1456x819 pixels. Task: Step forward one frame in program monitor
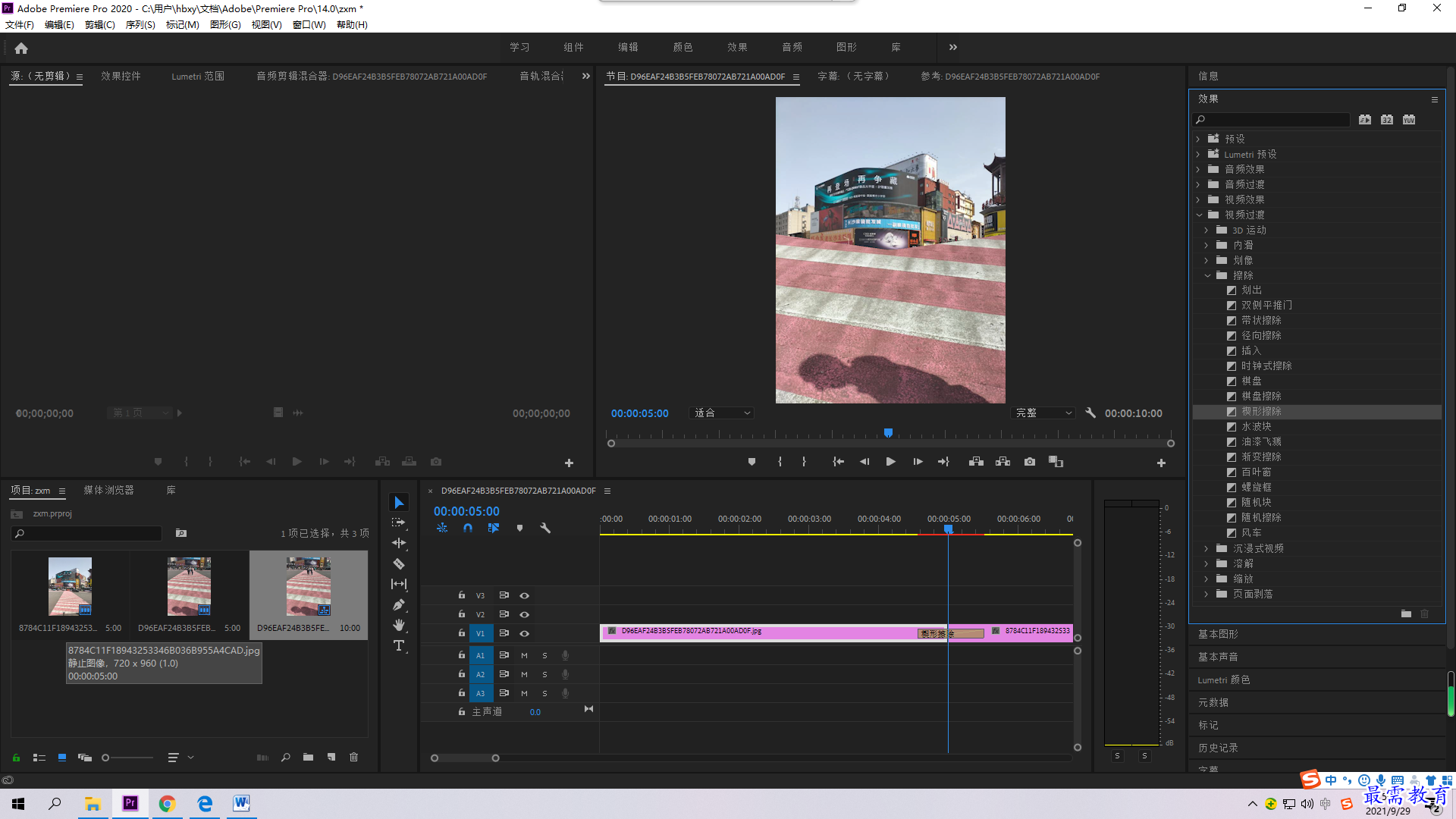point(918,462)
